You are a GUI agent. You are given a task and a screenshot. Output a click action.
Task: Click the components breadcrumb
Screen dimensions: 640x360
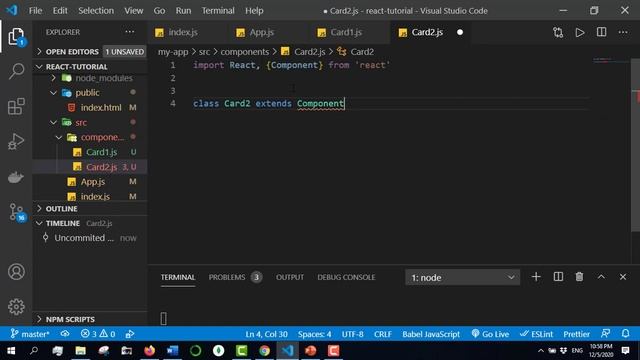[x=244, y=51]
